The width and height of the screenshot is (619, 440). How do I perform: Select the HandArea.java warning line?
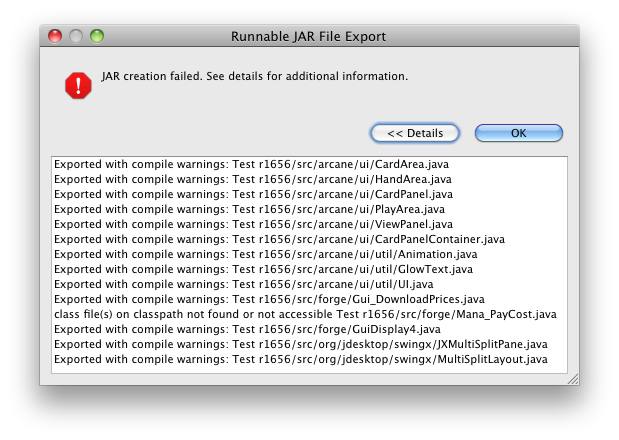coord(254,179)
